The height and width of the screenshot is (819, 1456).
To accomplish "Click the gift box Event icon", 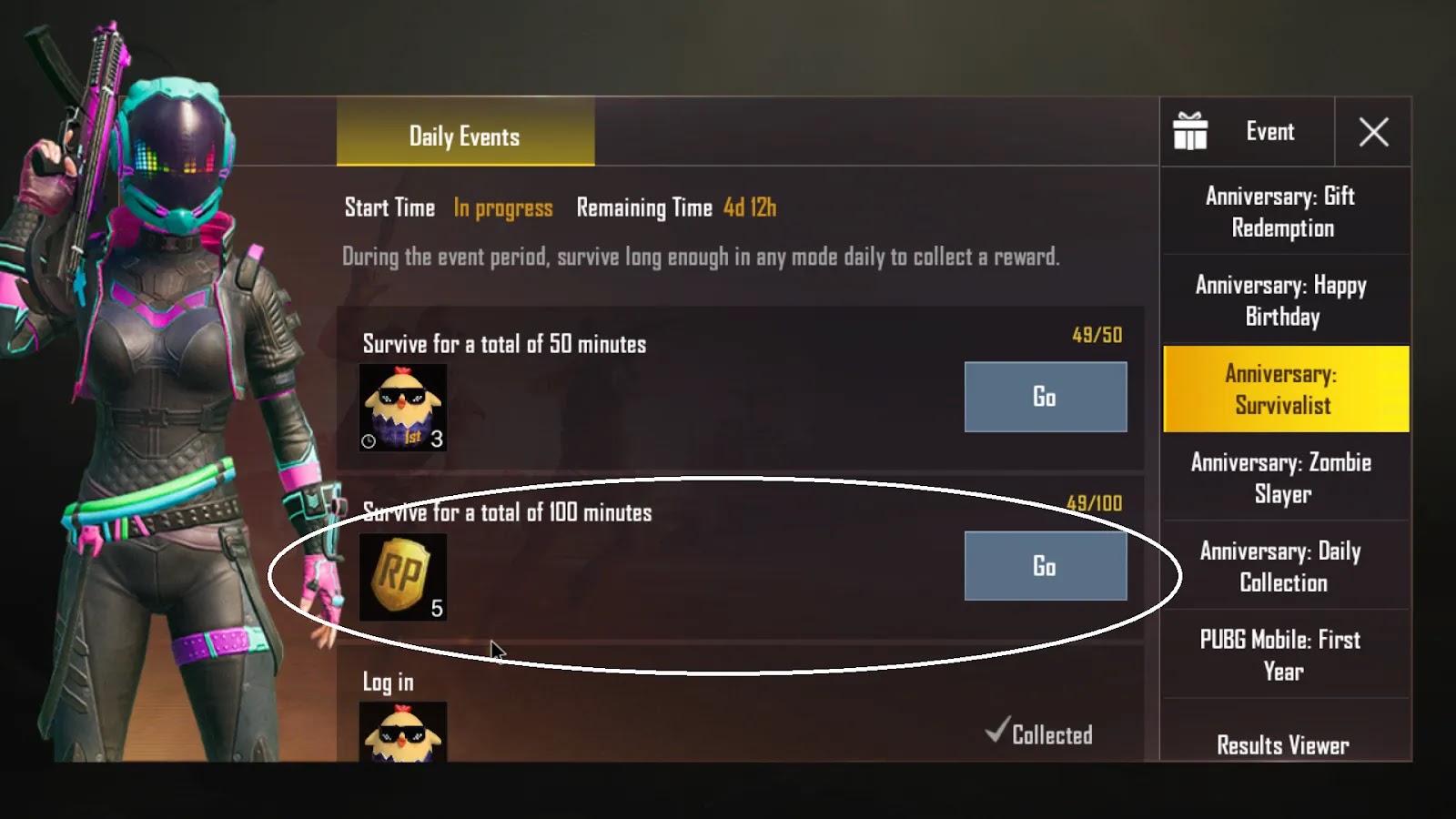I will pyautogui.click(x=1190, y=132).
